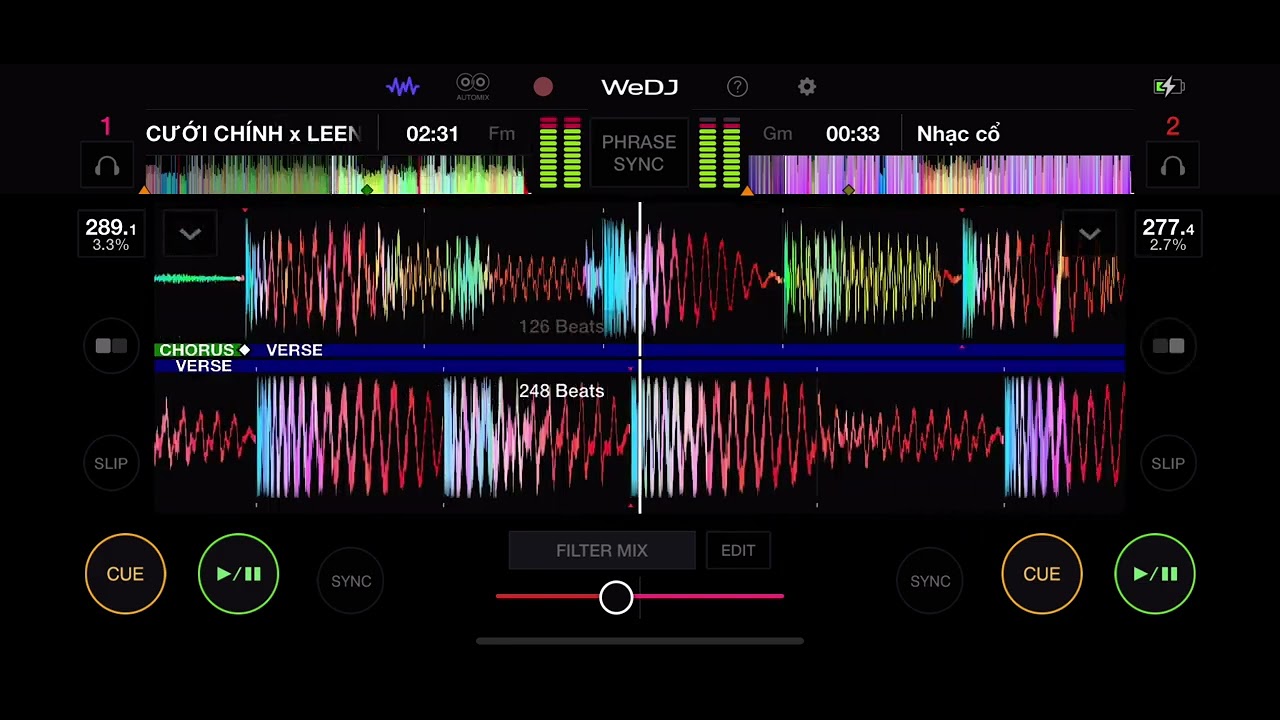Click the 126 Beats label
Image resolution: width=1280 pixels, height=720 pixels.
562,327
